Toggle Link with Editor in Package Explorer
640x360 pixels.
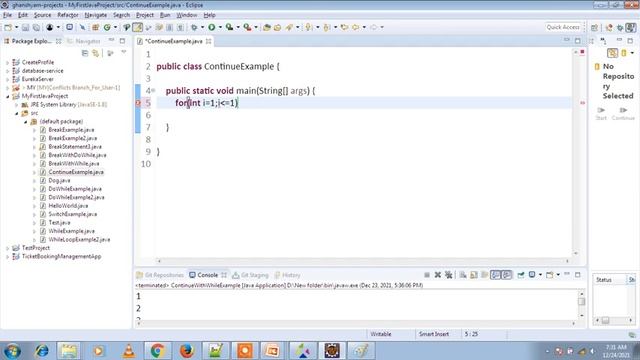click(x=96, y=53)
